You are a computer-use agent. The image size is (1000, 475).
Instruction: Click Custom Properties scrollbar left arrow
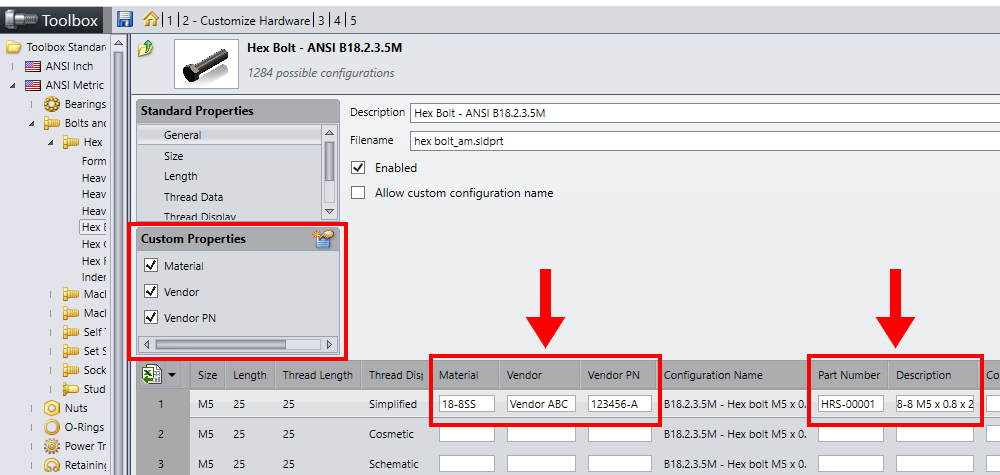point(146,344)
